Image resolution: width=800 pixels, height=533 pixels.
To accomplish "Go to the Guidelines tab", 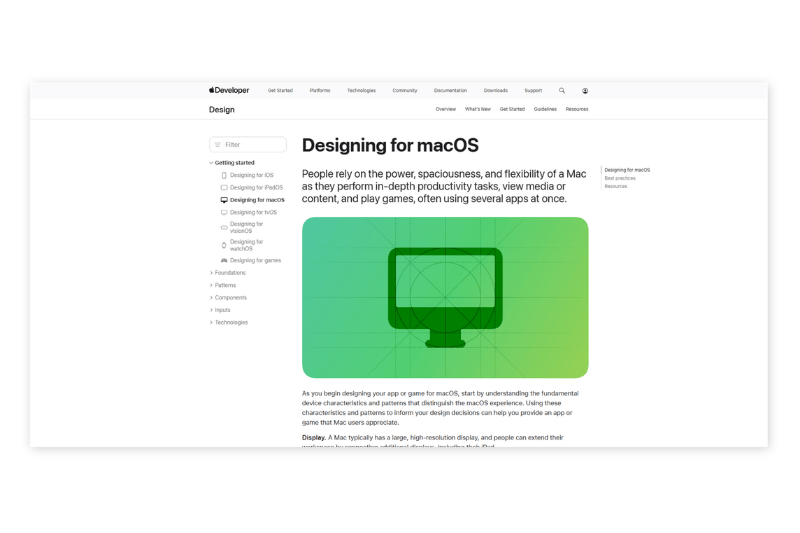I will click(x=545, y=109).
